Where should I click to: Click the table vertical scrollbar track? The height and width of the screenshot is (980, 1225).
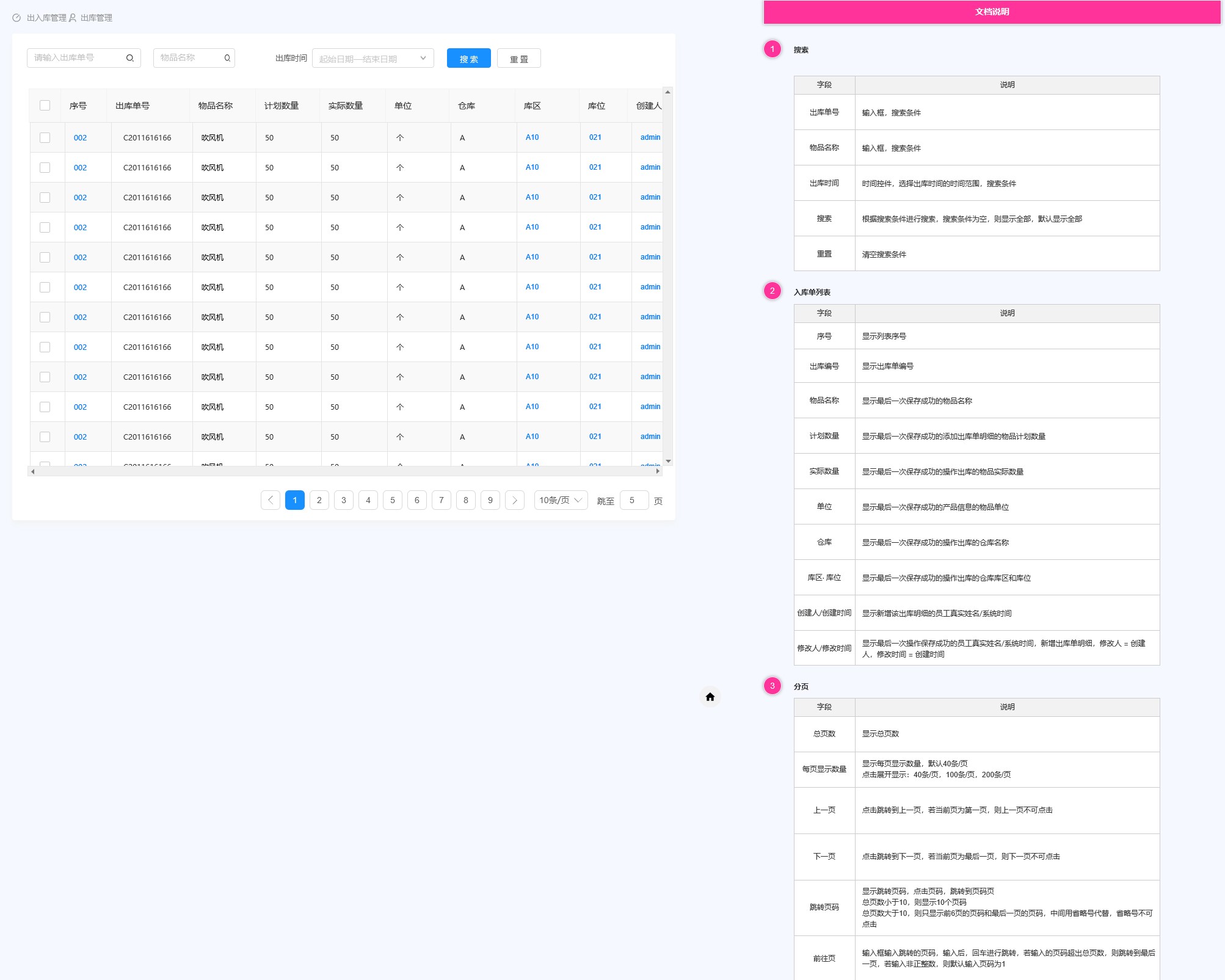(x=668, y=276)
